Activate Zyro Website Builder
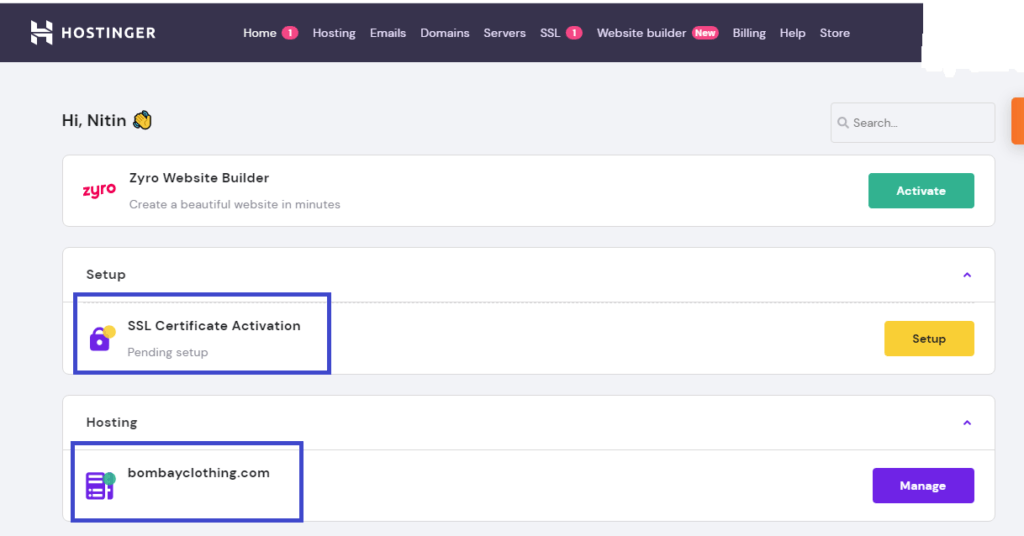This screenshot has height=536, width=1024. click(921, 191)
